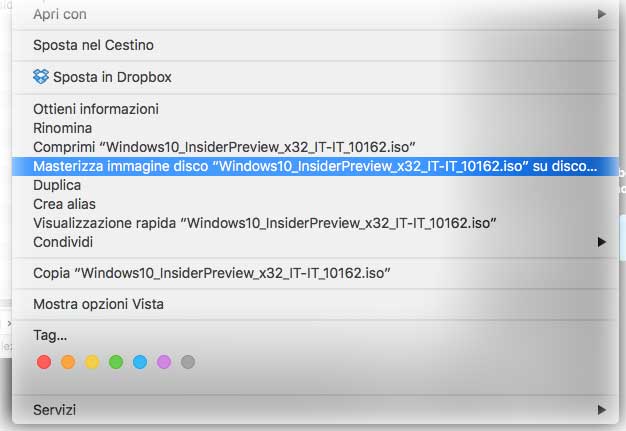Image resolution: width=626 pixels, height=431 pixels.
Task: Choose 'Copia' the Windows10 iso file
Action: point(315,273)
